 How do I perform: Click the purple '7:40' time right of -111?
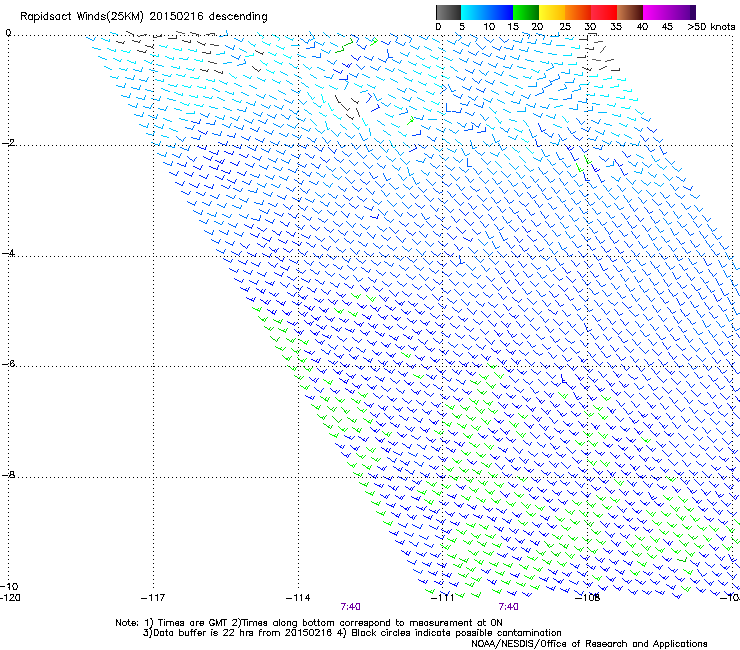pos(508,607)
